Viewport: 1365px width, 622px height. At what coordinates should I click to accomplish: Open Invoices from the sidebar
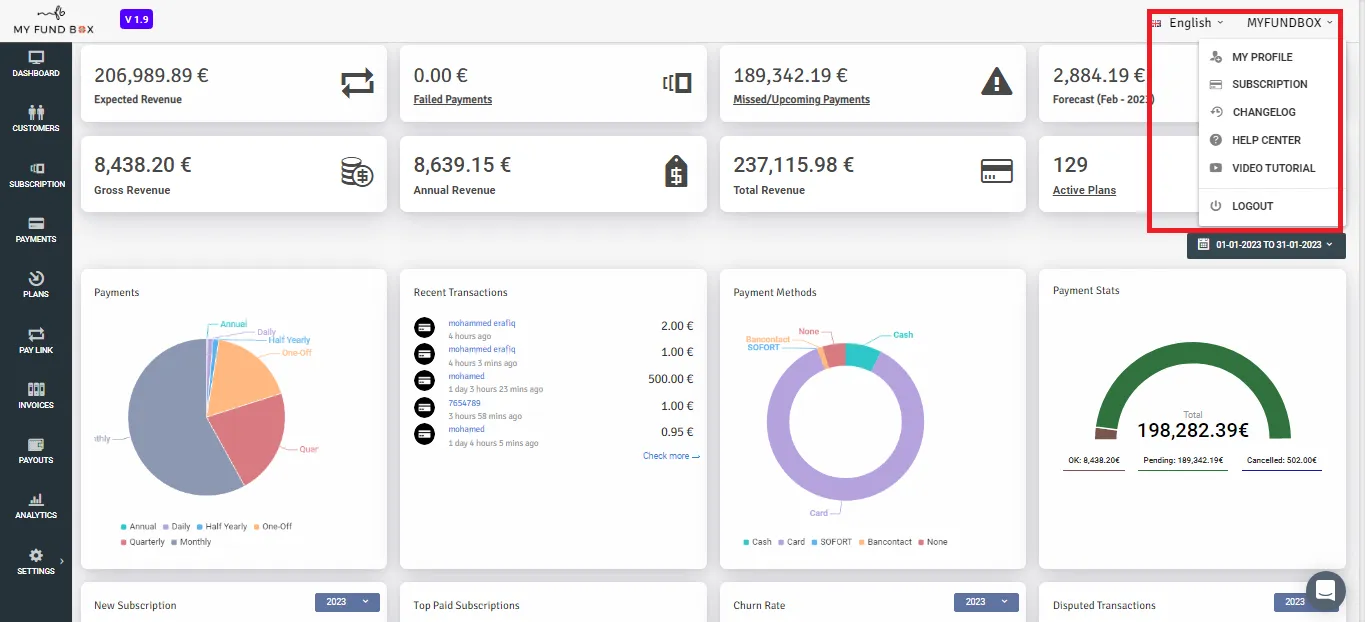pyautogui.click(x=36, y=396)
